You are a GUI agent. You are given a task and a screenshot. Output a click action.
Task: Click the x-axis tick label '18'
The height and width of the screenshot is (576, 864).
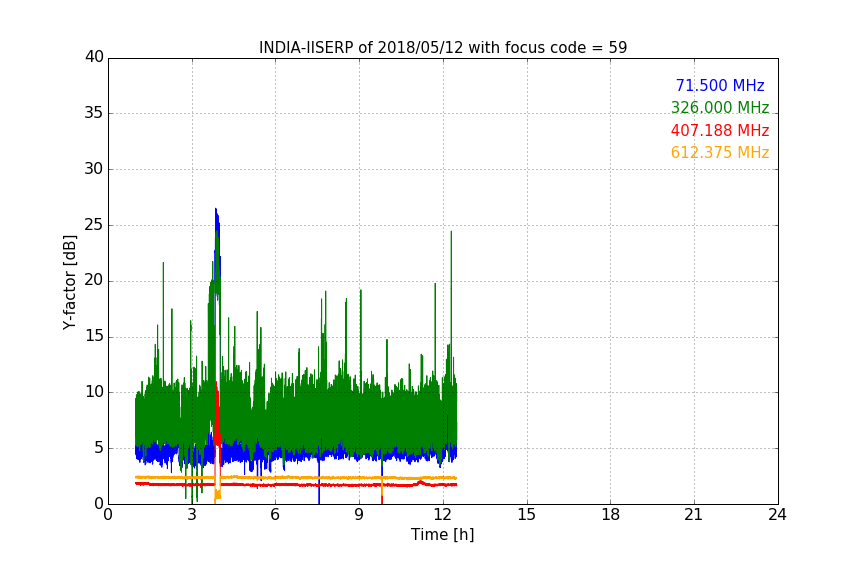(611, 515)
